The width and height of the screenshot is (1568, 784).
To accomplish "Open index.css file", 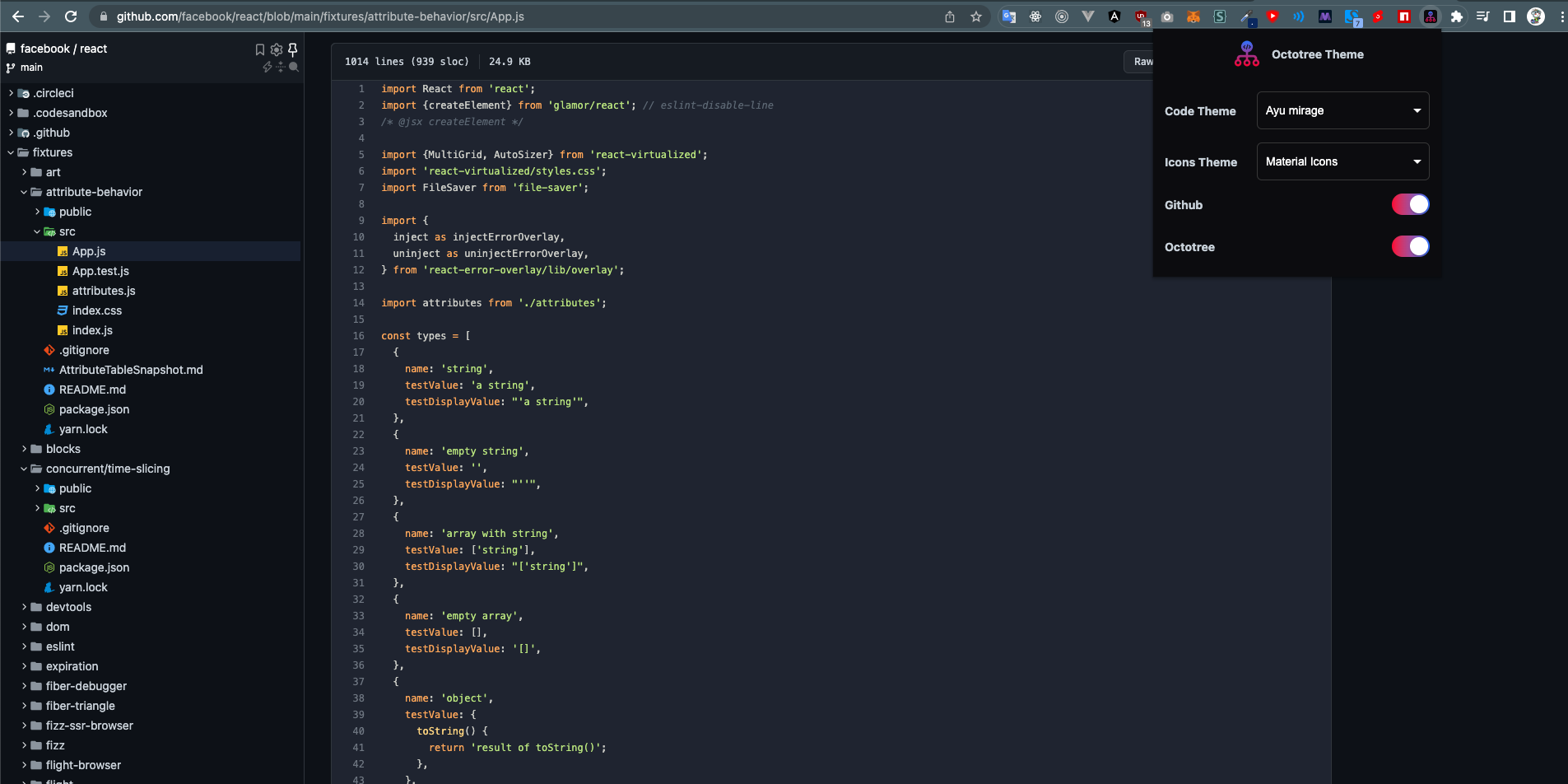I will (96, 310).
